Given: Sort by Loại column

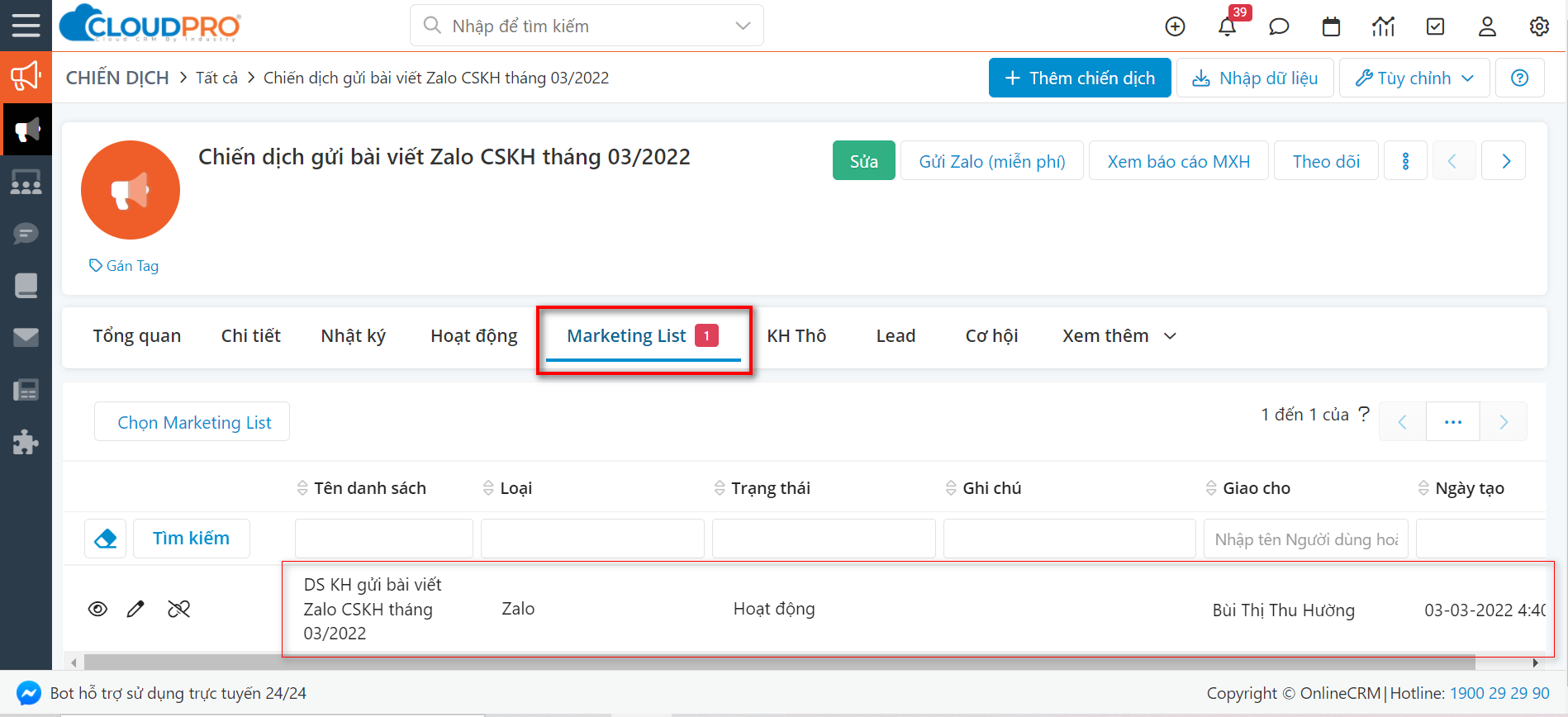Looking at the screenshot, I should click(507, 488).
